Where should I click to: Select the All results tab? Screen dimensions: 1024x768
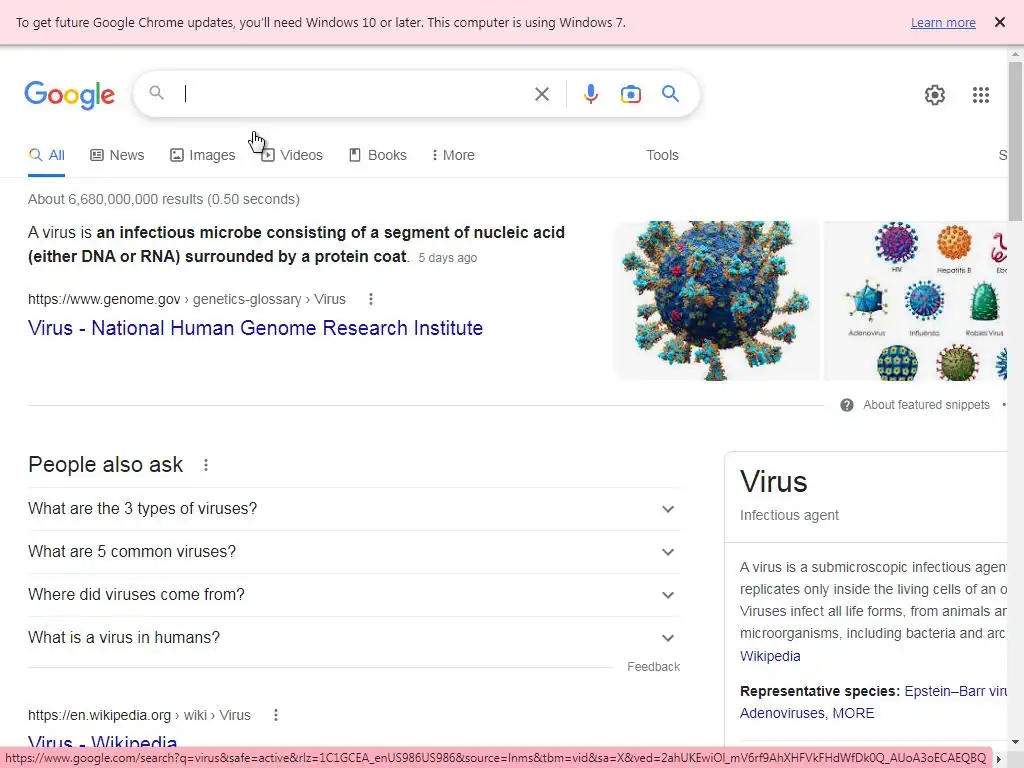tap(46, 155)
